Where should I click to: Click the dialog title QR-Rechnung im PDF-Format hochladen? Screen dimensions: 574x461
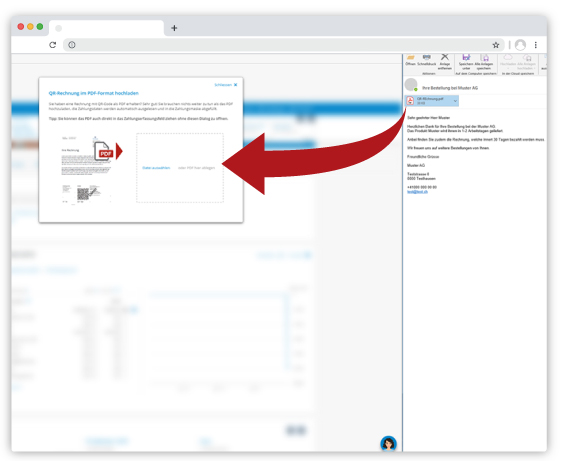(94, 93)
